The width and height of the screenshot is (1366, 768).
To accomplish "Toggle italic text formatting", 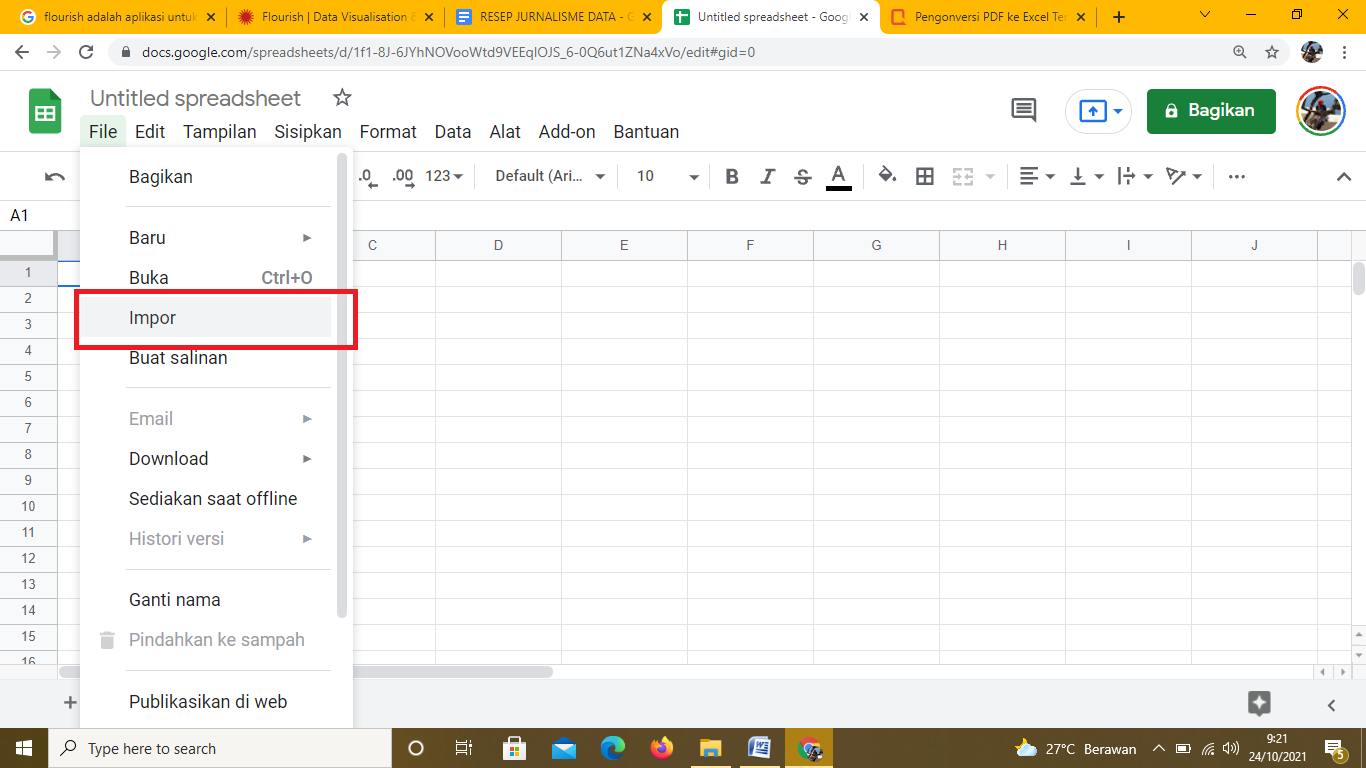I will click(767, 177).
